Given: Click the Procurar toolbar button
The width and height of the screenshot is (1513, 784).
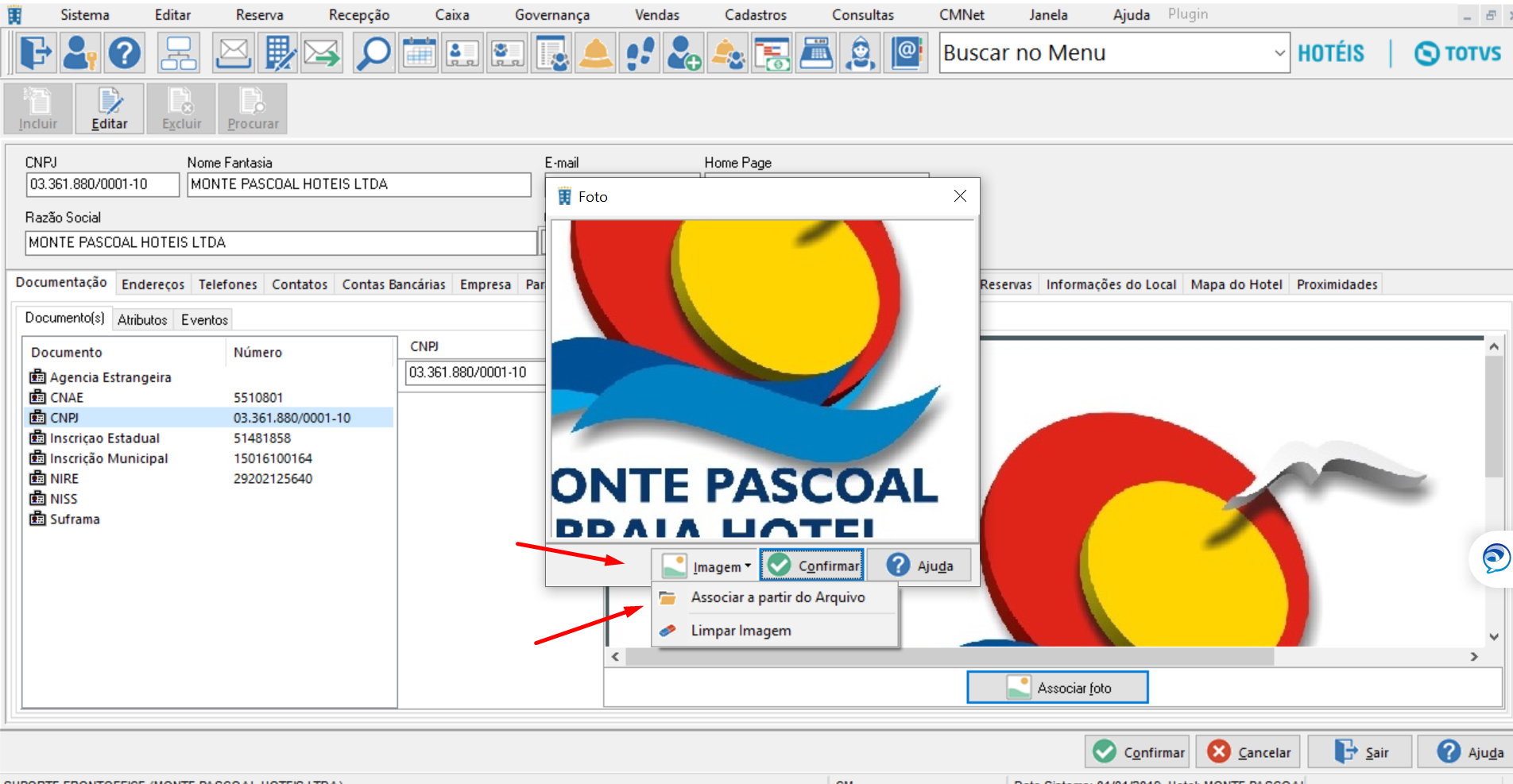Looking at the screenshot, I should [253, 109].
